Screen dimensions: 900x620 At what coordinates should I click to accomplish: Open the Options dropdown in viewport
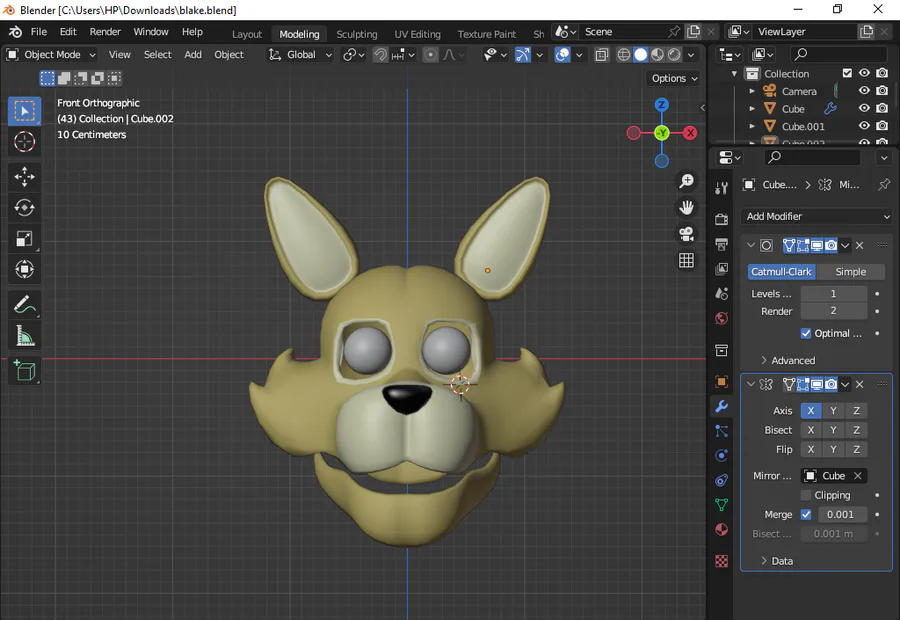click(674, 78)
